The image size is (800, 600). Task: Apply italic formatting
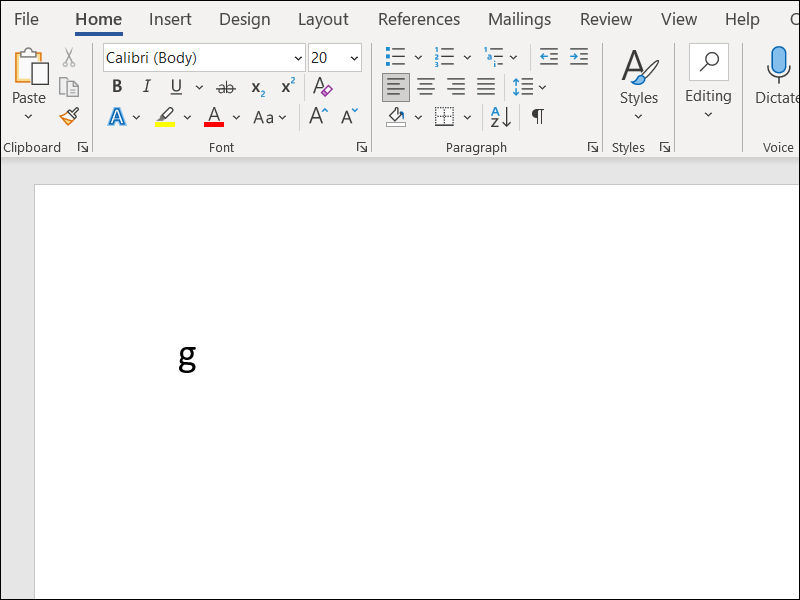click(x=146, y=87)
